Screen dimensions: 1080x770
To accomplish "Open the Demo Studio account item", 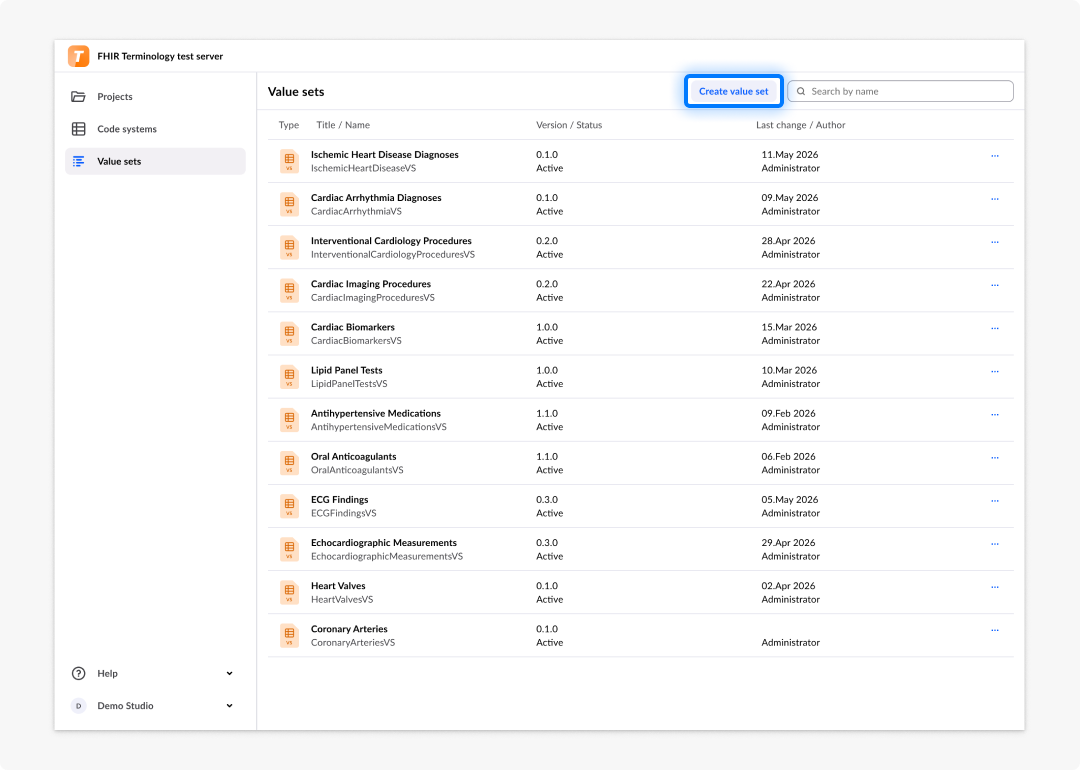I will pyautogui.click(x=155, y=706).
